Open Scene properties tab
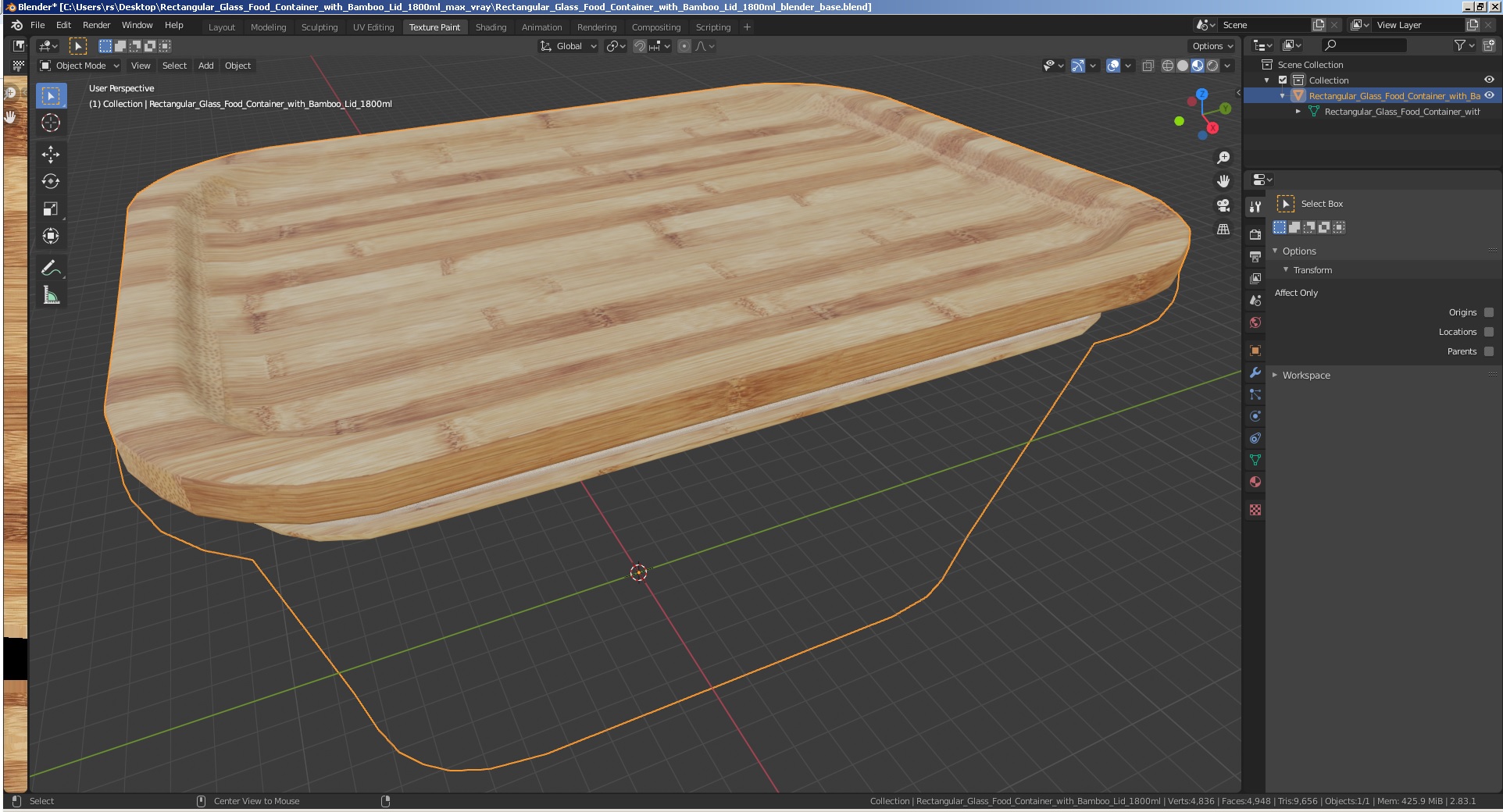The width and height of the screenshot is (1503, 812). tap(1255, 300)
